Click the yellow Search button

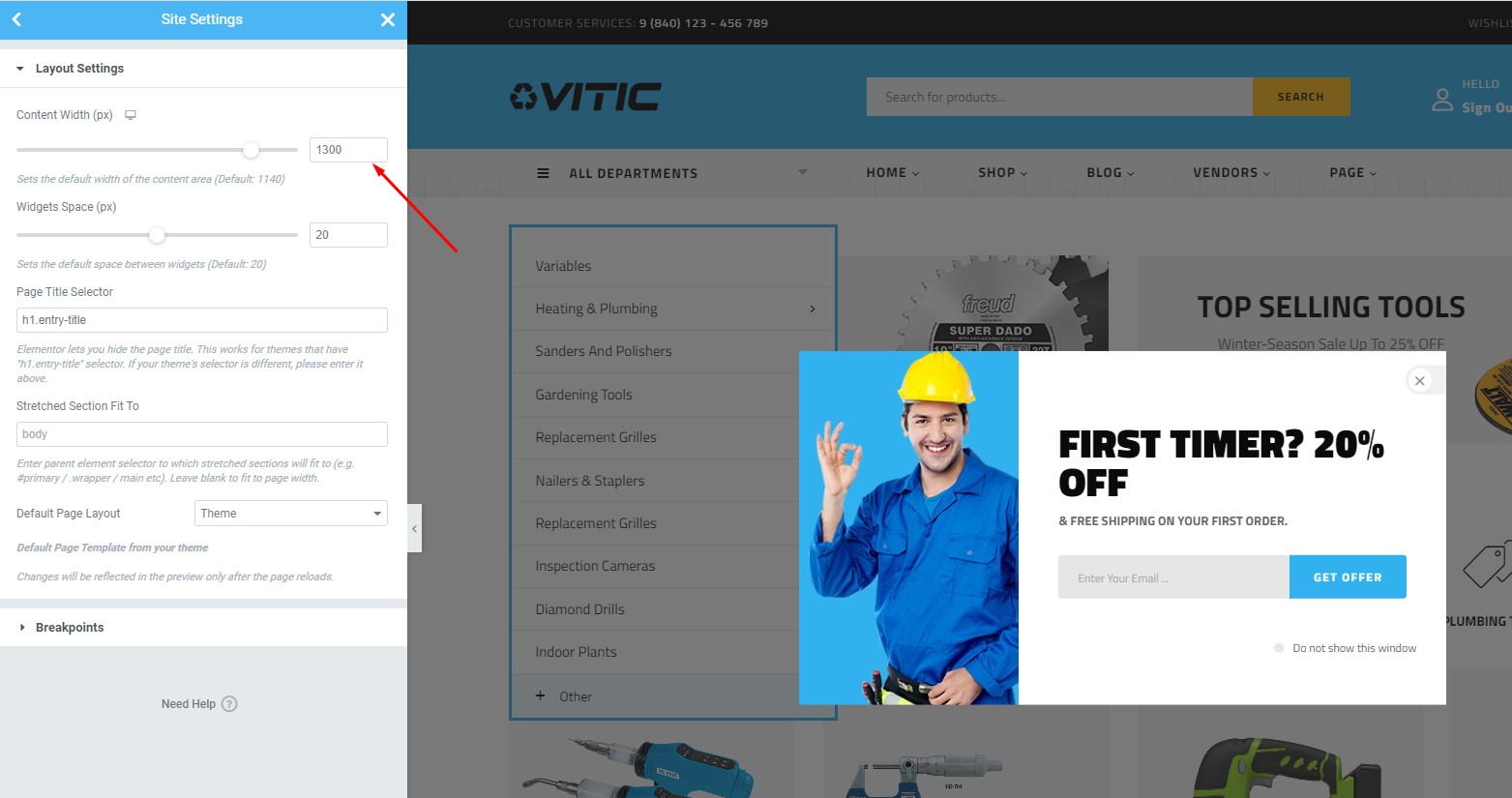(x=1300, y=97)
